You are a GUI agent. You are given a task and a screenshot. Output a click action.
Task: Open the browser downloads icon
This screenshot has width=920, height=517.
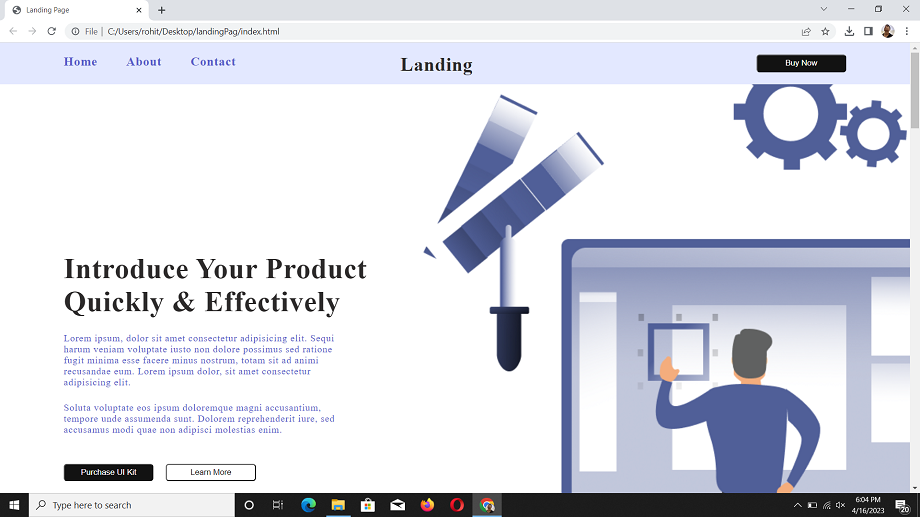849,31
